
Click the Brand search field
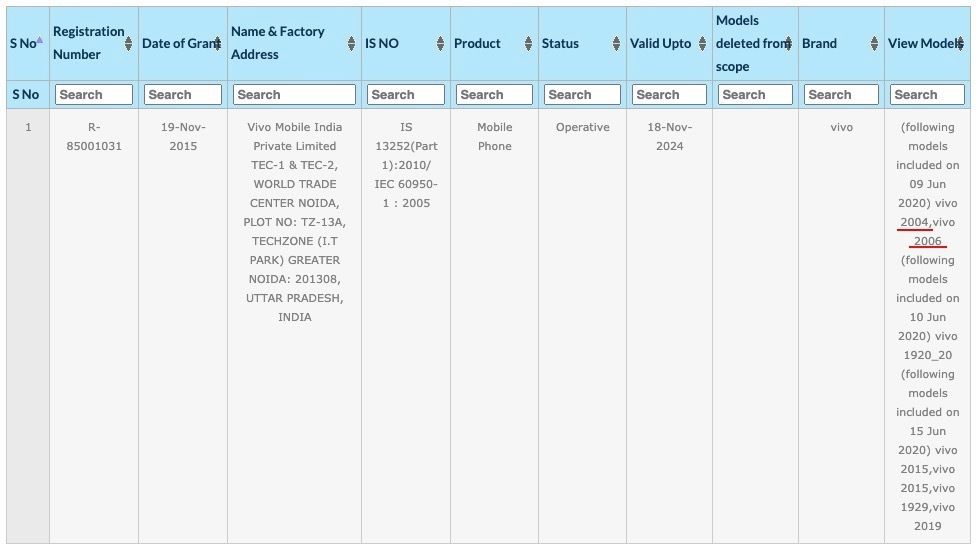click(842, 95)
